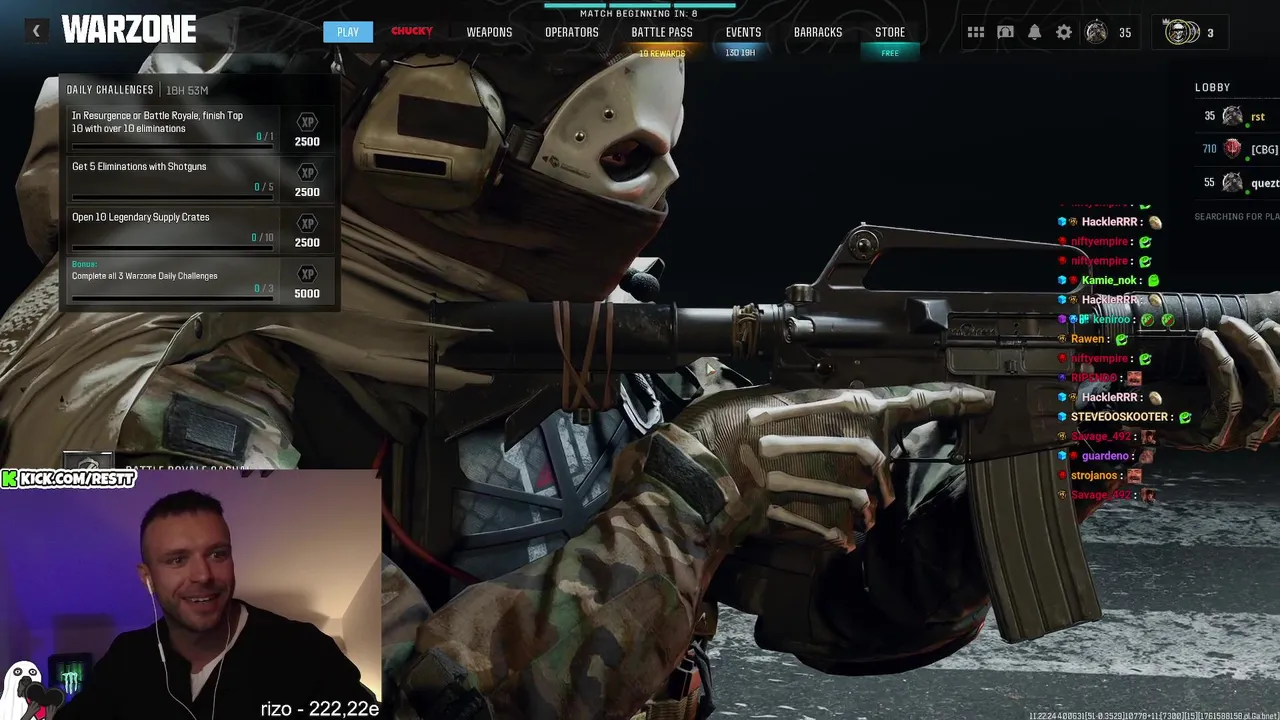Click the green emote after Kamie_nok

(1153, 280)
